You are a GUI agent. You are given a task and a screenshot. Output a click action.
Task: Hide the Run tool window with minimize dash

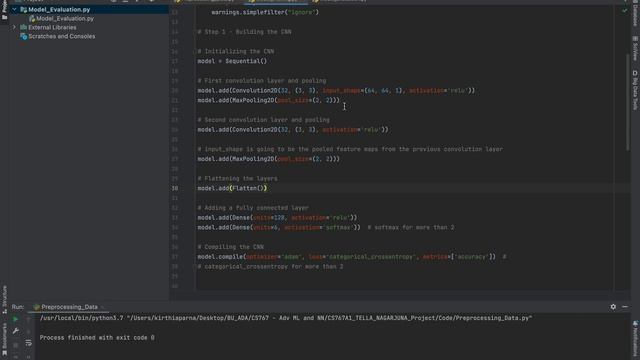pos(625,307)
